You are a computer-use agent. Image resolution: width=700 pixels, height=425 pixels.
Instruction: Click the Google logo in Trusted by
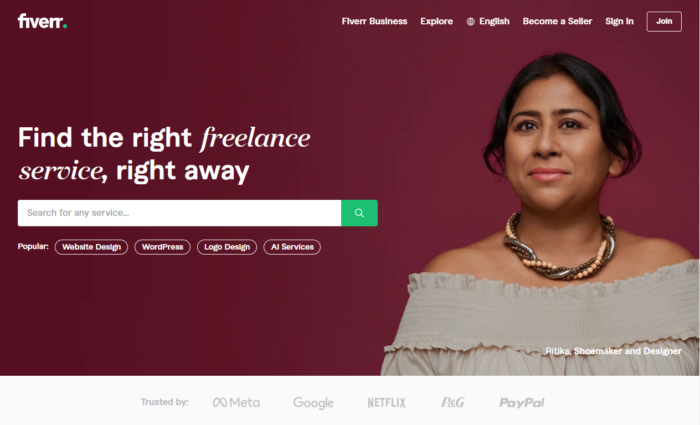coord(313,403)
